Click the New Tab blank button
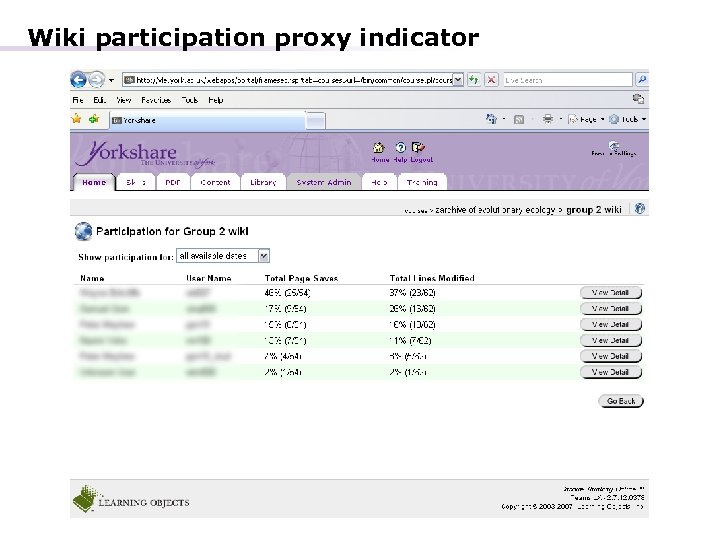Screen dimensions: 720x540 (315, 121)
